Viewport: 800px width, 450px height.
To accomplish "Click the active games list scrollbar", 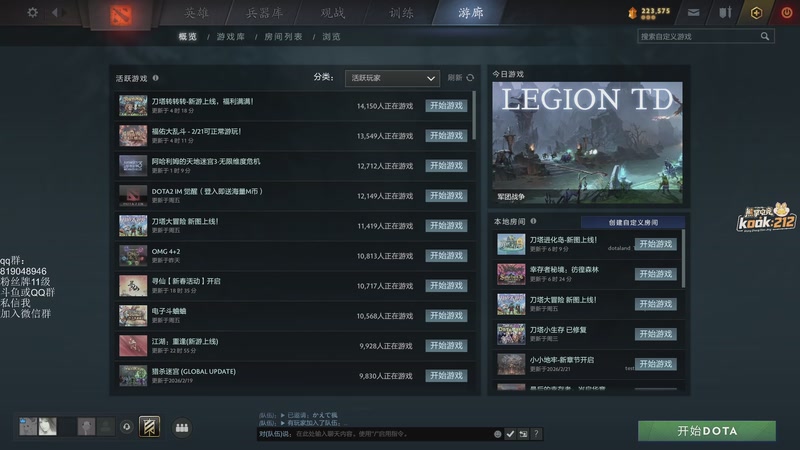I will (x=474, y=116).
